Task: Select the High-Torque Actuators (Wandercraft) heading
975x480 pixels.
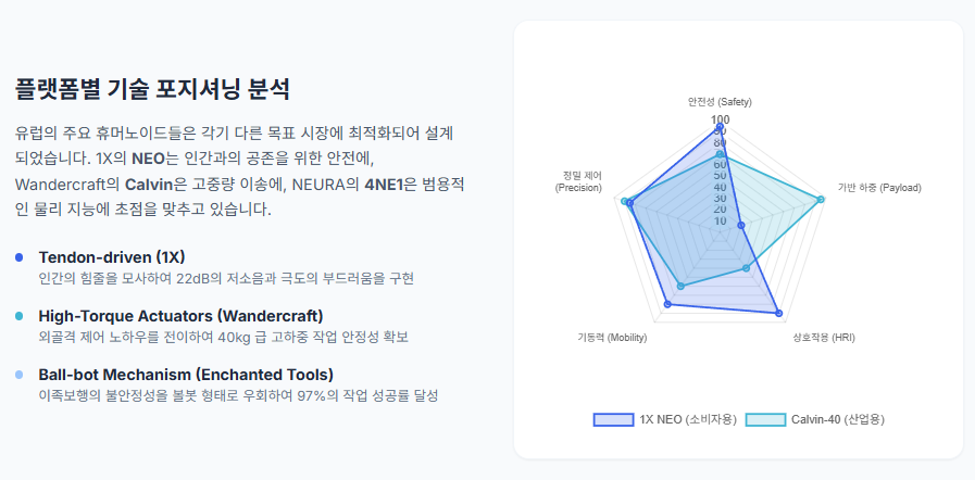Action: coord(181,316)
